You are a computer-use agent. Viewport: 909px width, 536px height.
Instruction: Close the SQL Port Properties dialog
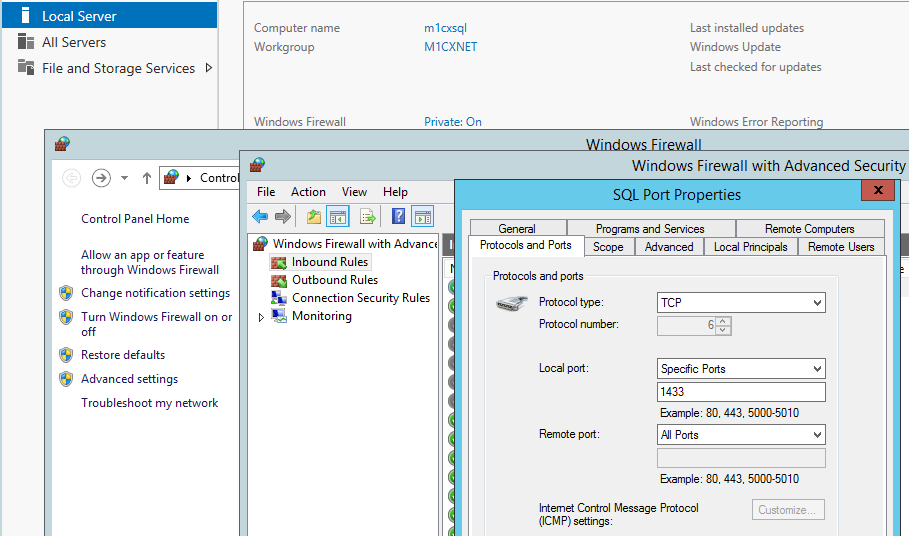click(x=878, y=190)
